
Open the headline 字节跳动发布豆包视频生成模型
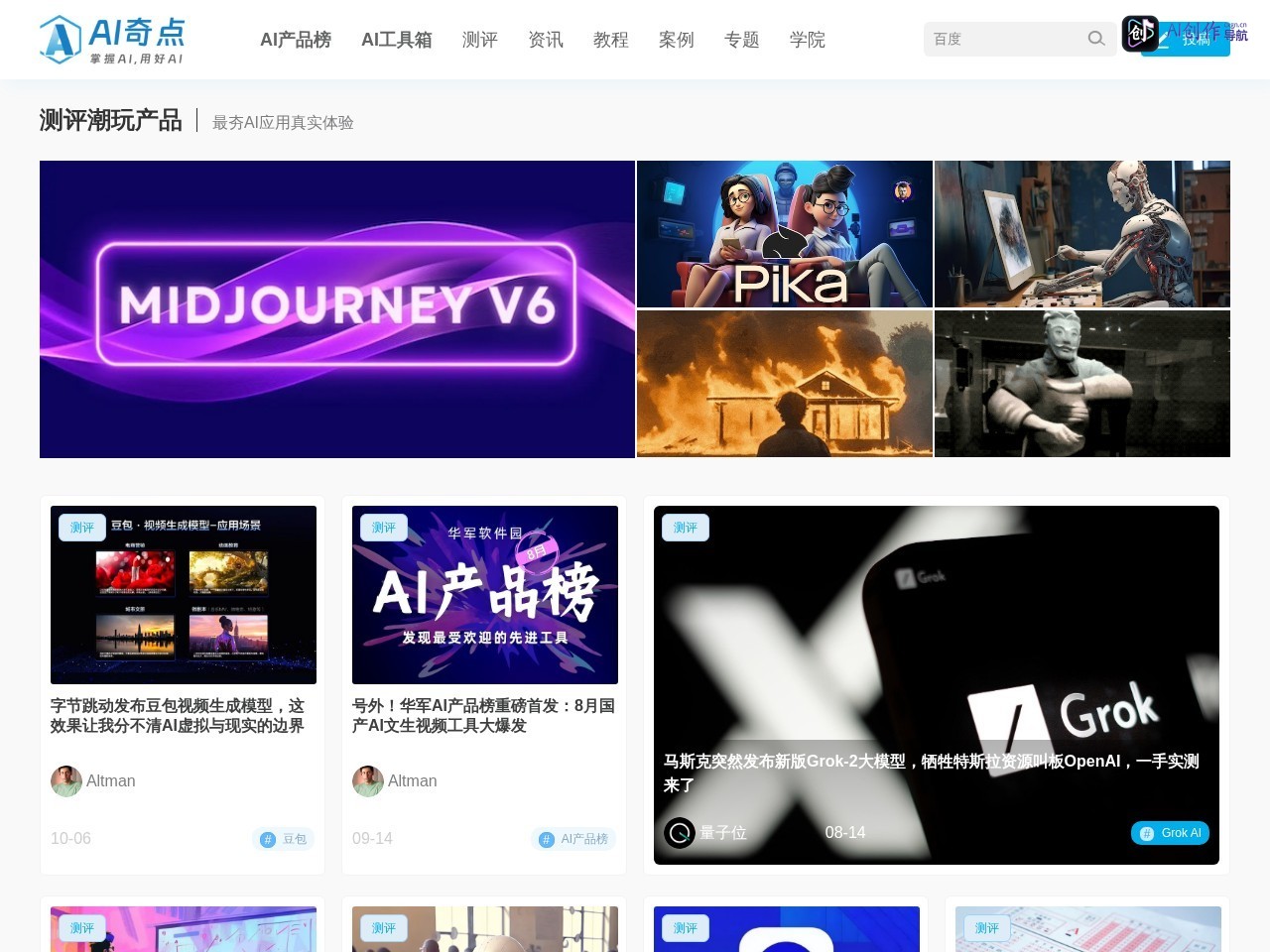178,716
